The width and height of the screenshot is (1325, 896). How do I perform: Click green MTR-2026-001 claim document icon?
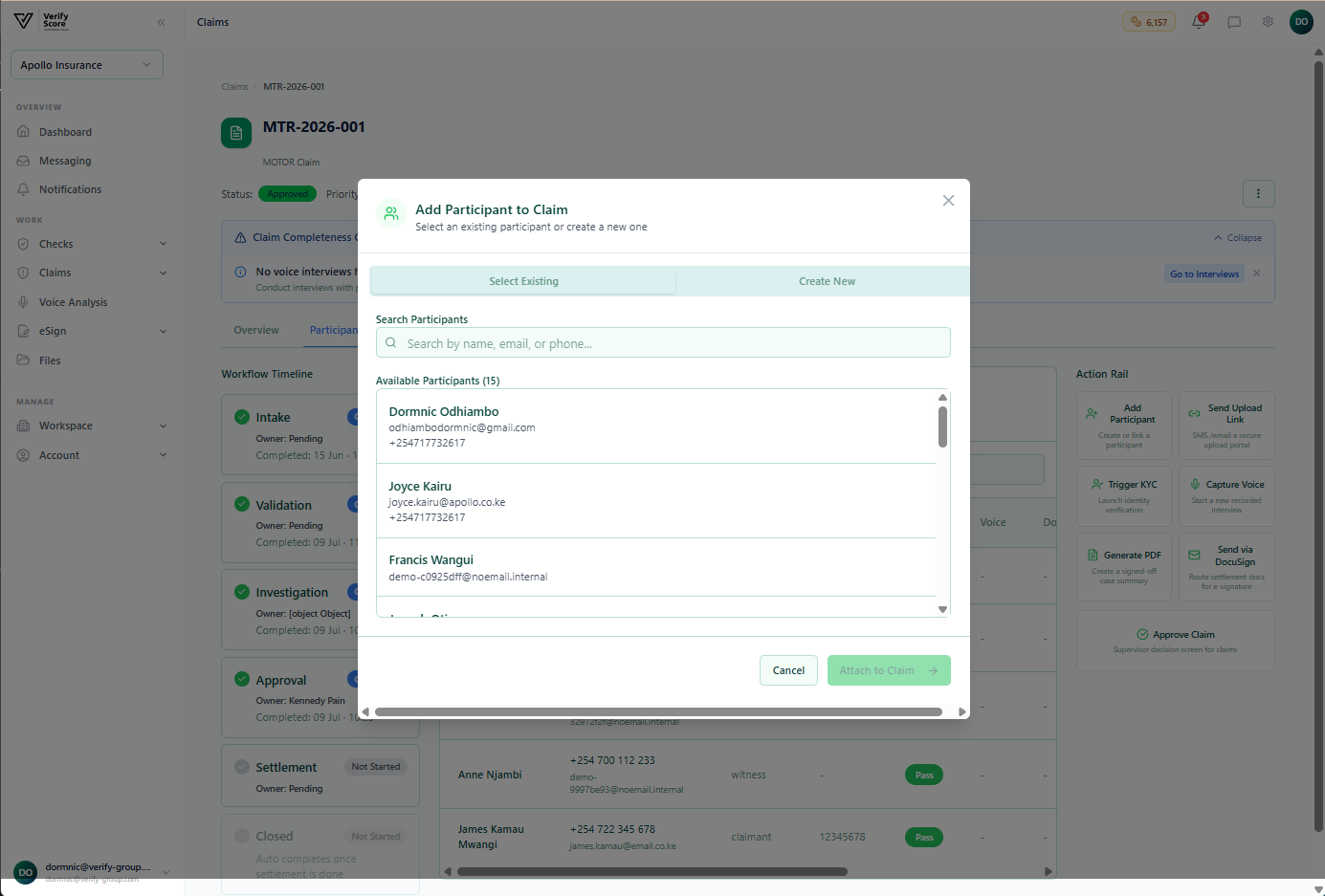236,133
